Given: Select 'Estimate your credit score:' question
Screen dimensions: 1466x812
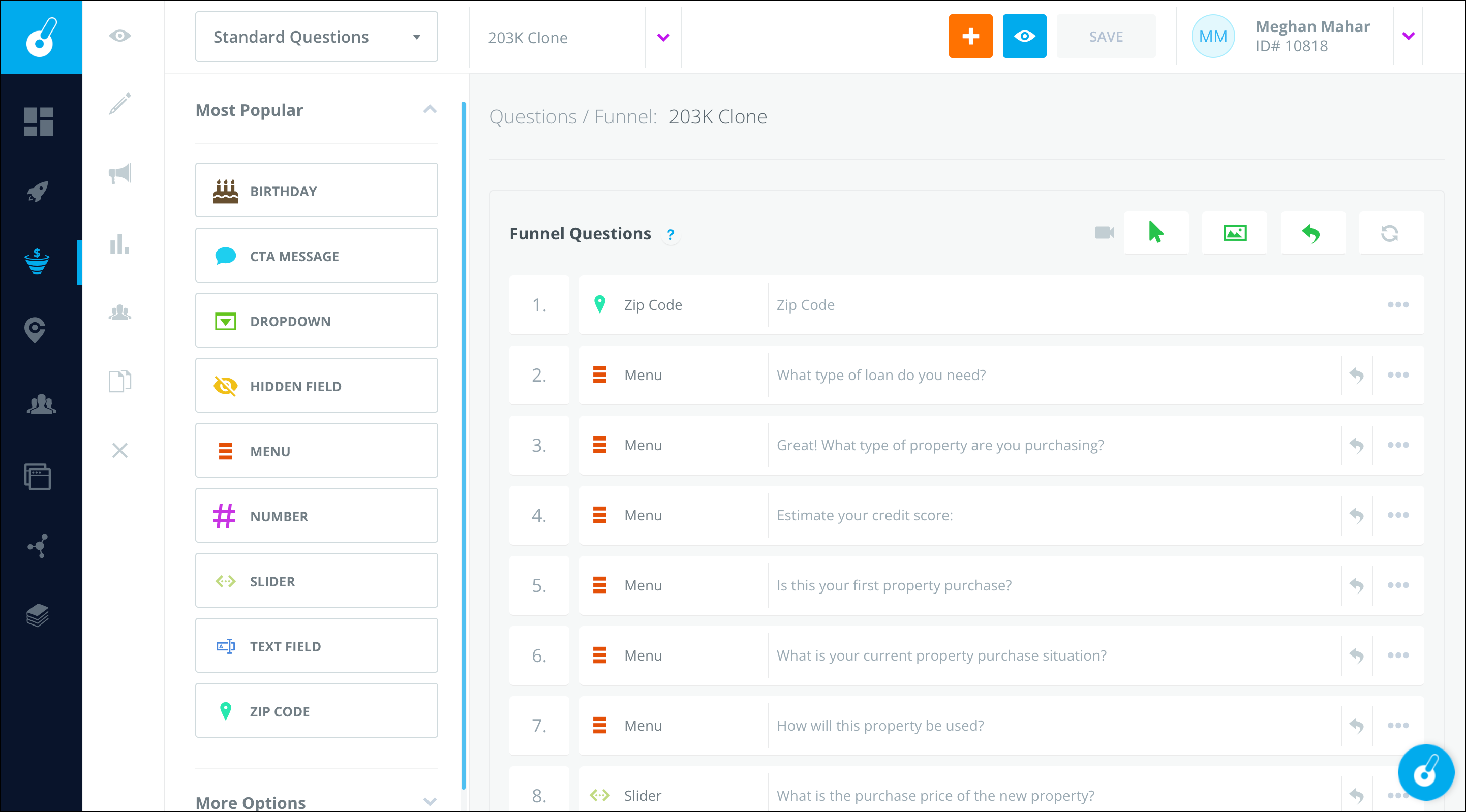Looking at the screenshot, I should coord(1001,516).
